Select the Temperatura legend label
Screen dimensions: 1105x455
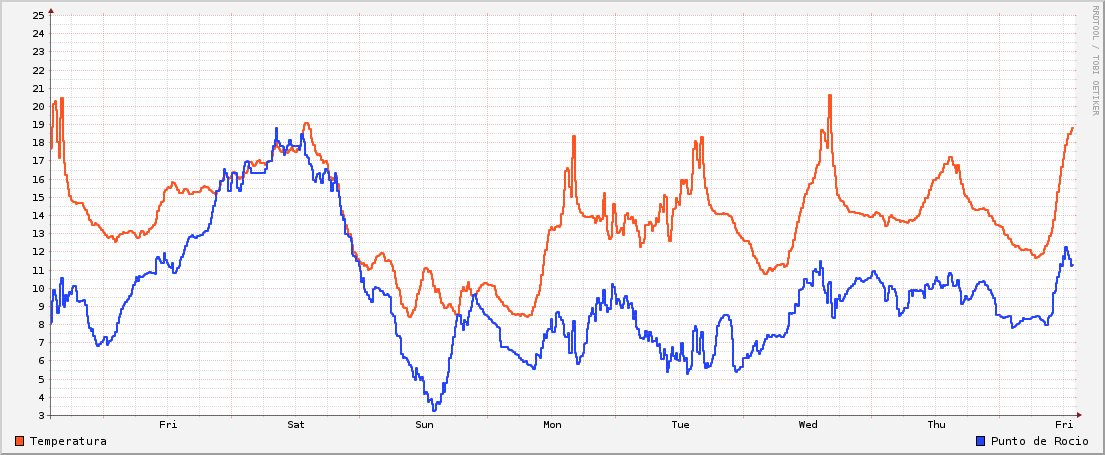68,441
